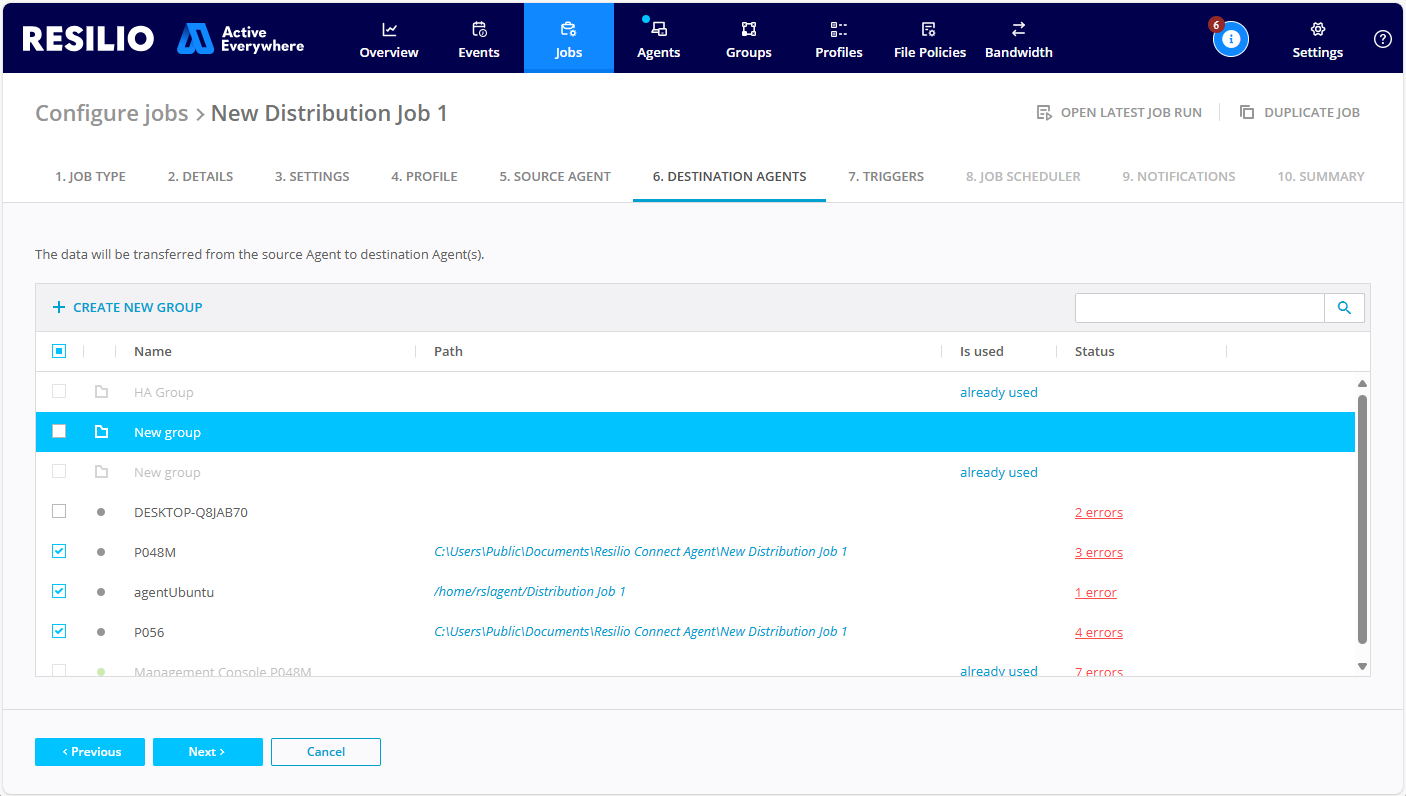
Task: Click the Duplicate Job icon
Action: point(1247,112)
